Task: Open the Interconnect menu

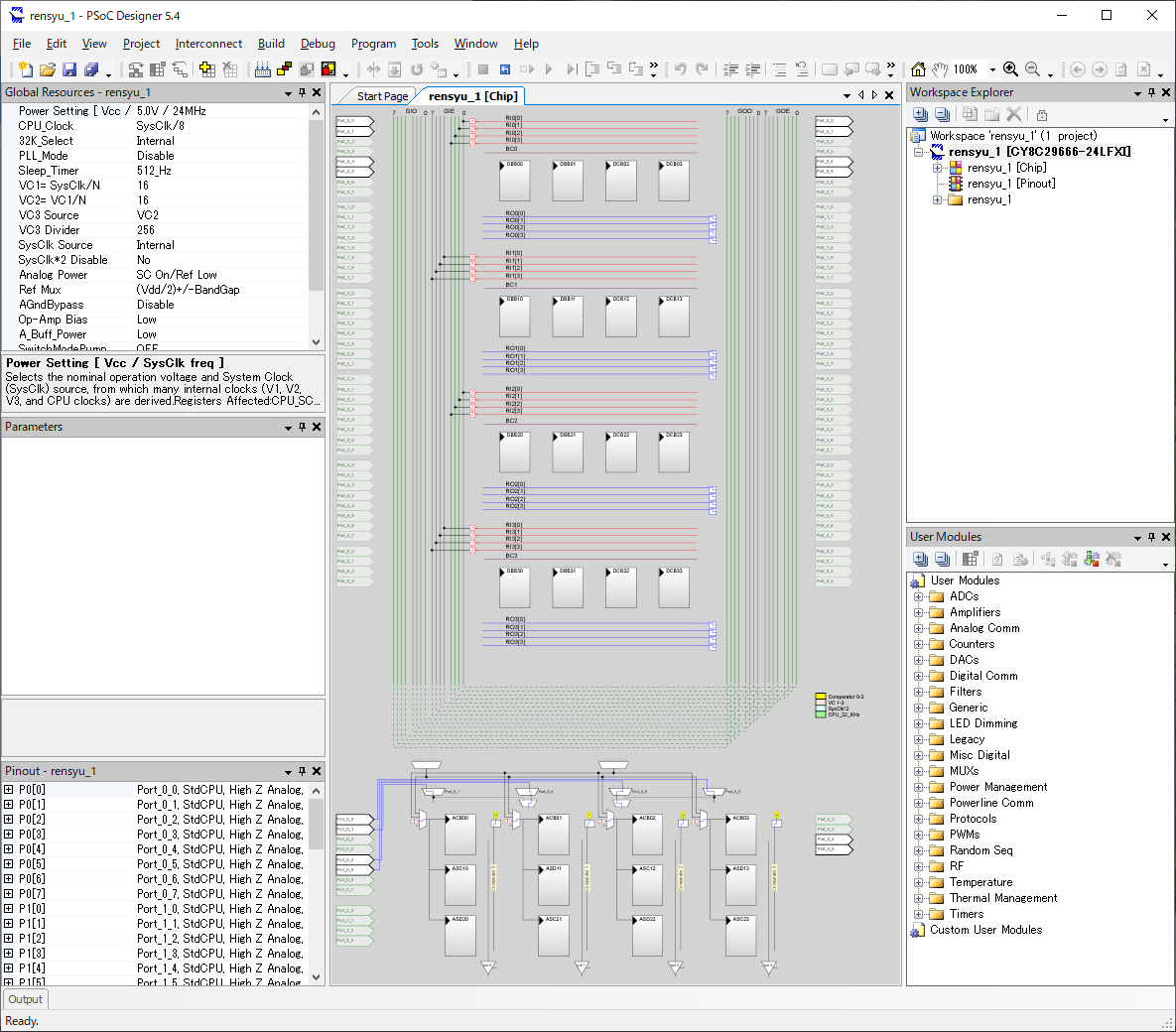Action: [208, 44]
